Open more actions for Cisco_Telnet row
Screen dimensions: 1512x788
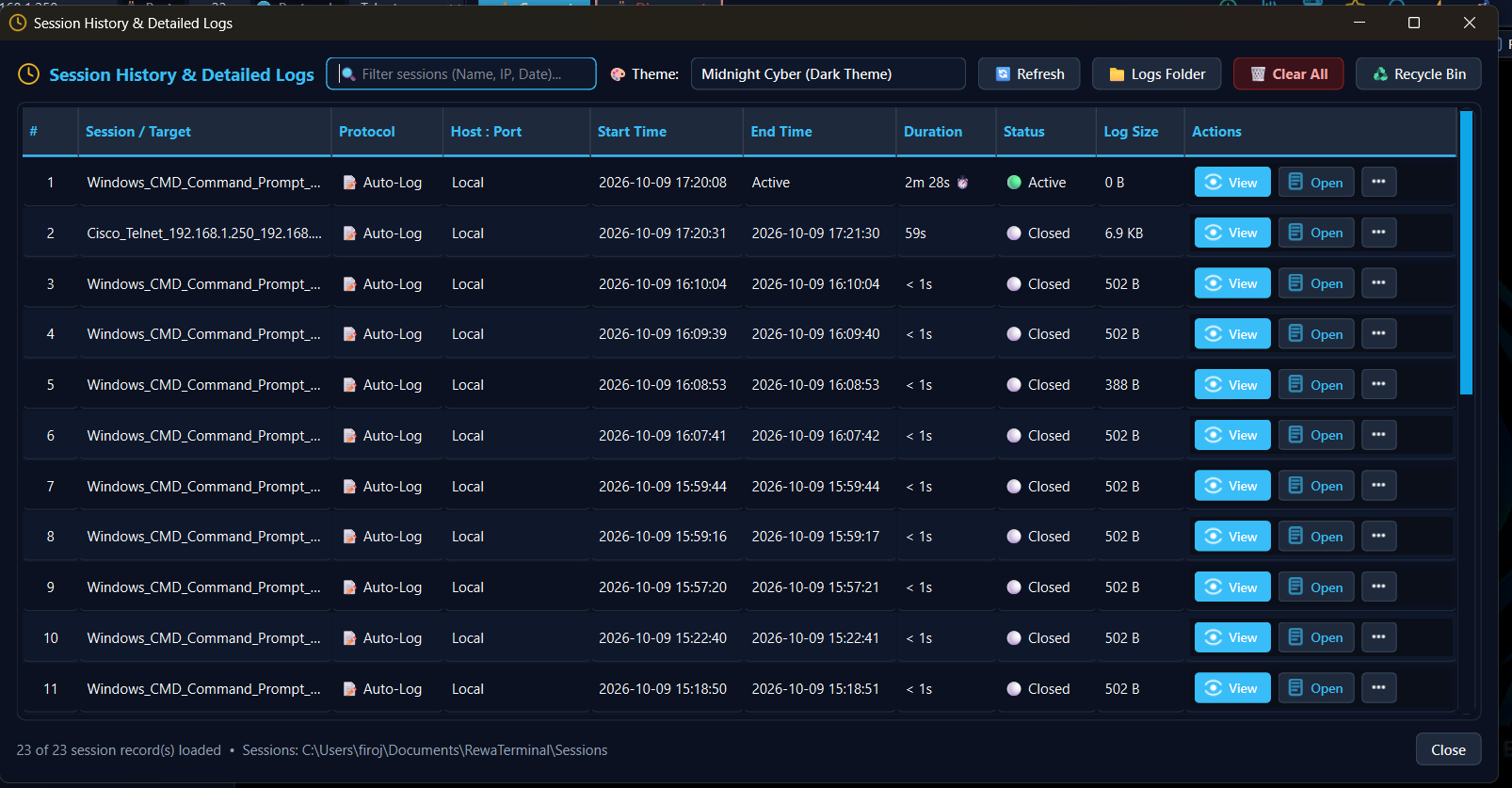tap(1378, 233)
